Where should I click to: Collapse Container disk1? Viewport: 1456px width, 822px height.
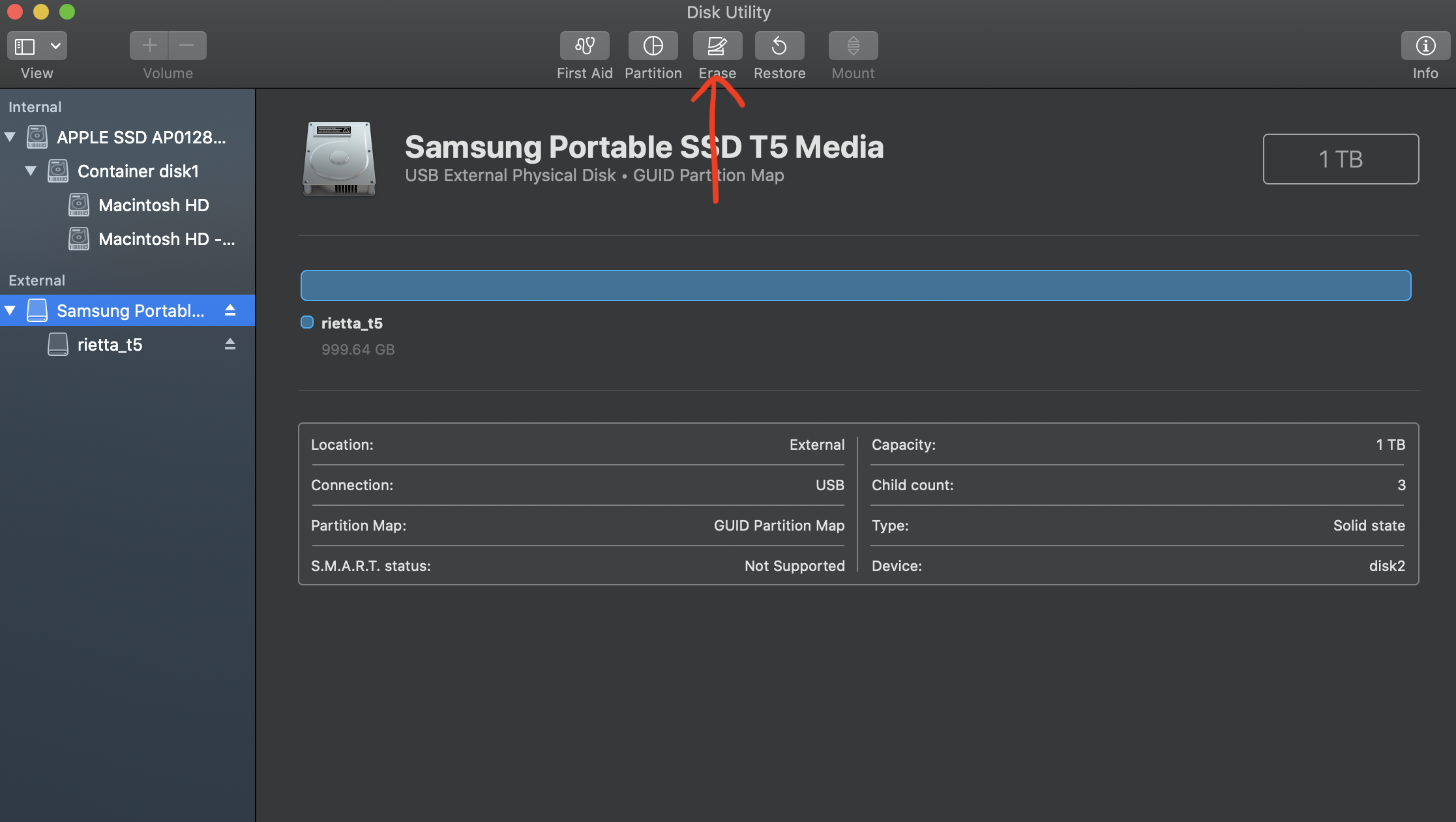pos(30,171)
